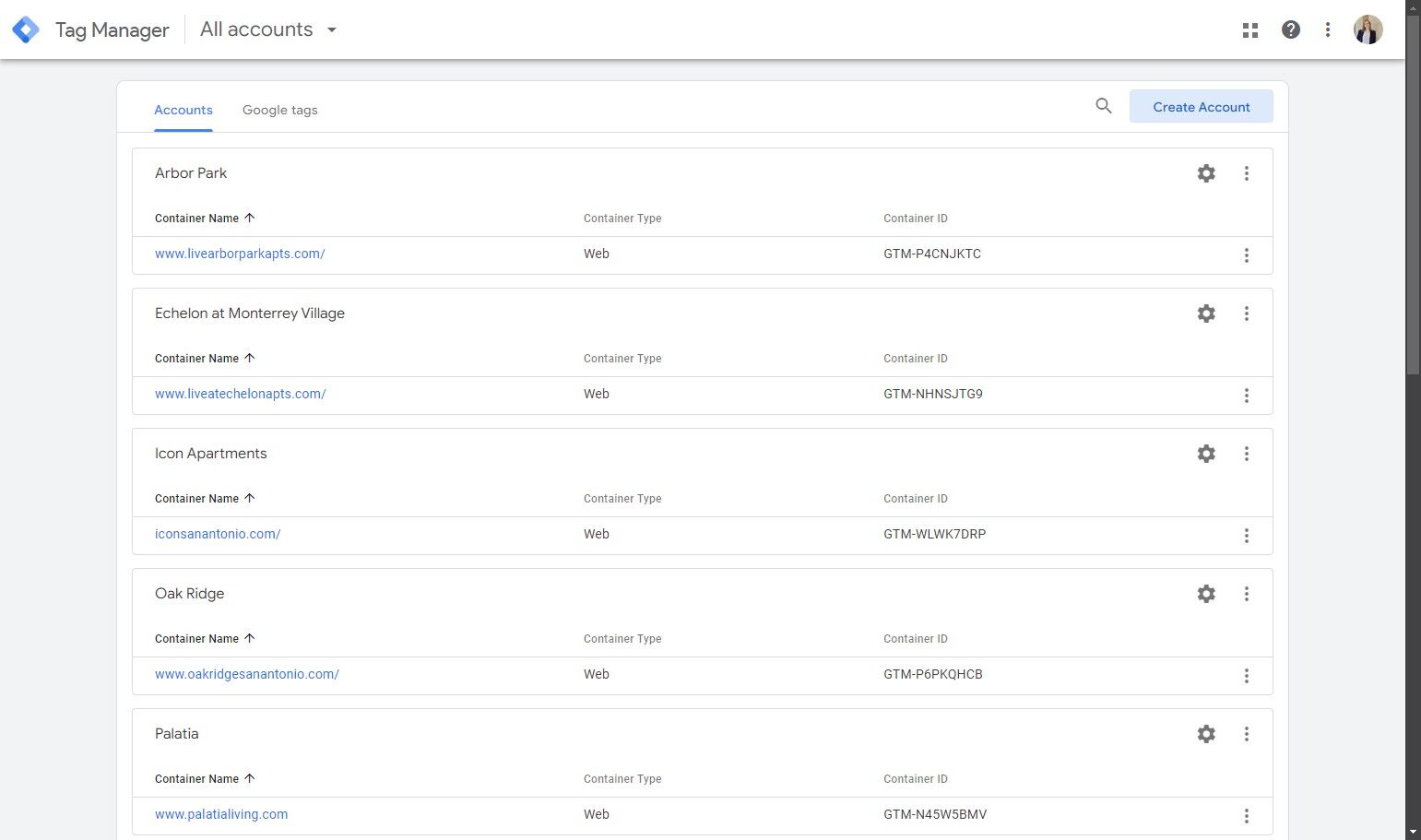Select container ID GTM-P4CNJKTC text
Viewport: 1421px width, 840px height.
pyautogui.click(x=932, y=254)
